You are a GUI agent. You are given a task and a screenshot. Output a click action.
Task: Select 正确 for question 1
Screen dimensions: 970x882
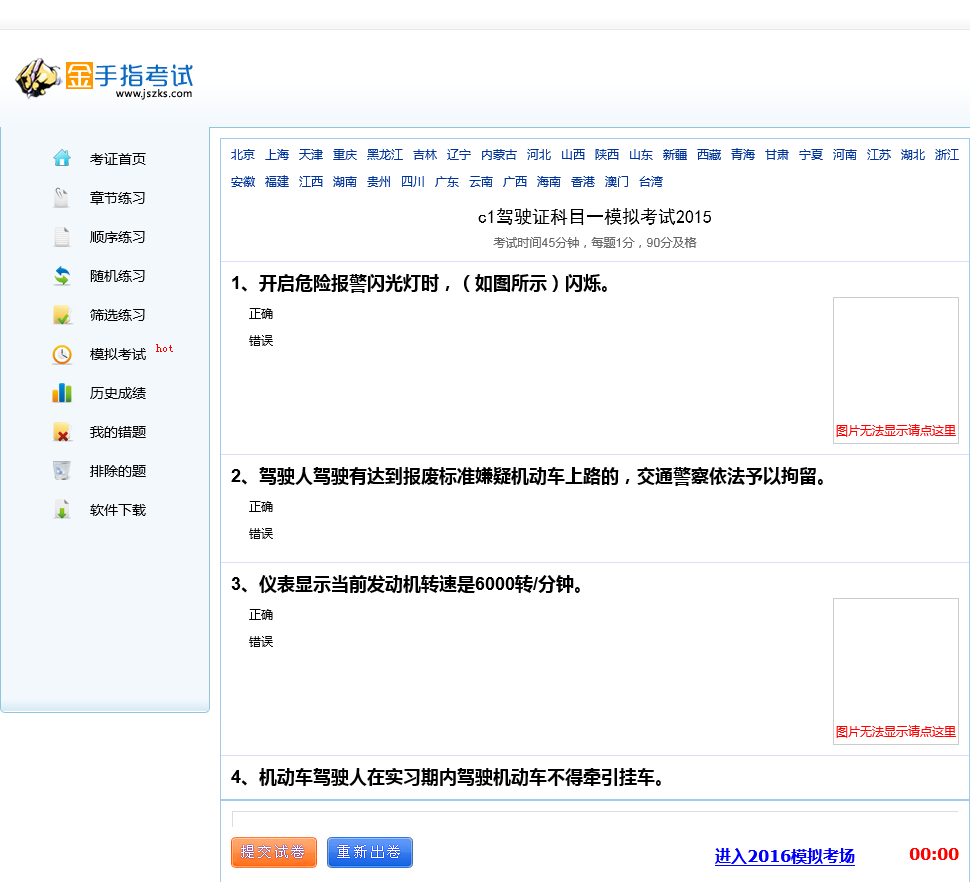(x=260, y=314)
